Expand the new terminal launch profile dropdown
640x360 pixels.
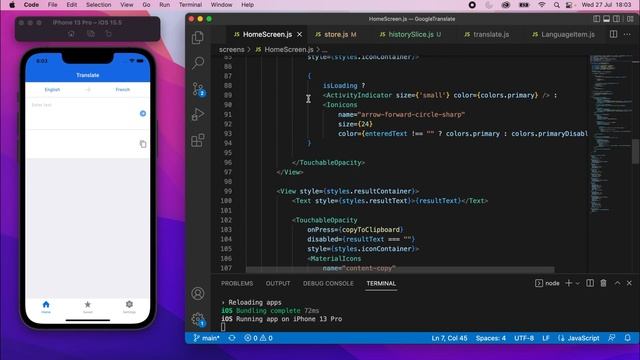point(578,283)
